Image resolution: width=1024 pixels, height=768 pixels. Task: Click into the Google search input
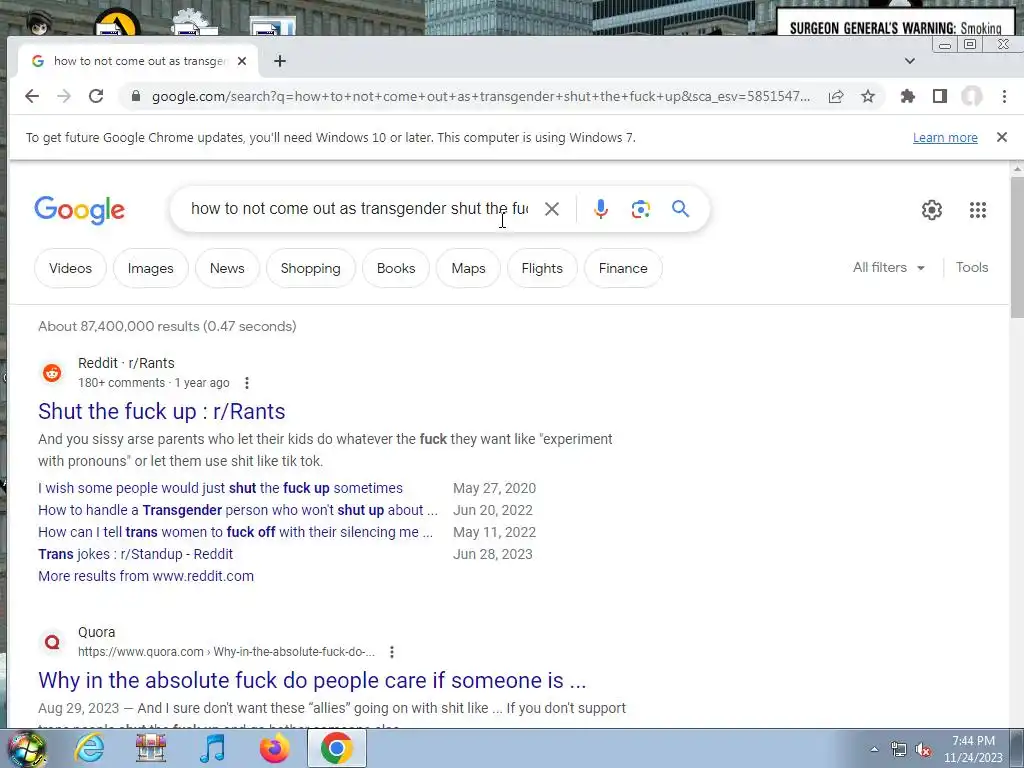pyautogui.click(x=359, y=209)
